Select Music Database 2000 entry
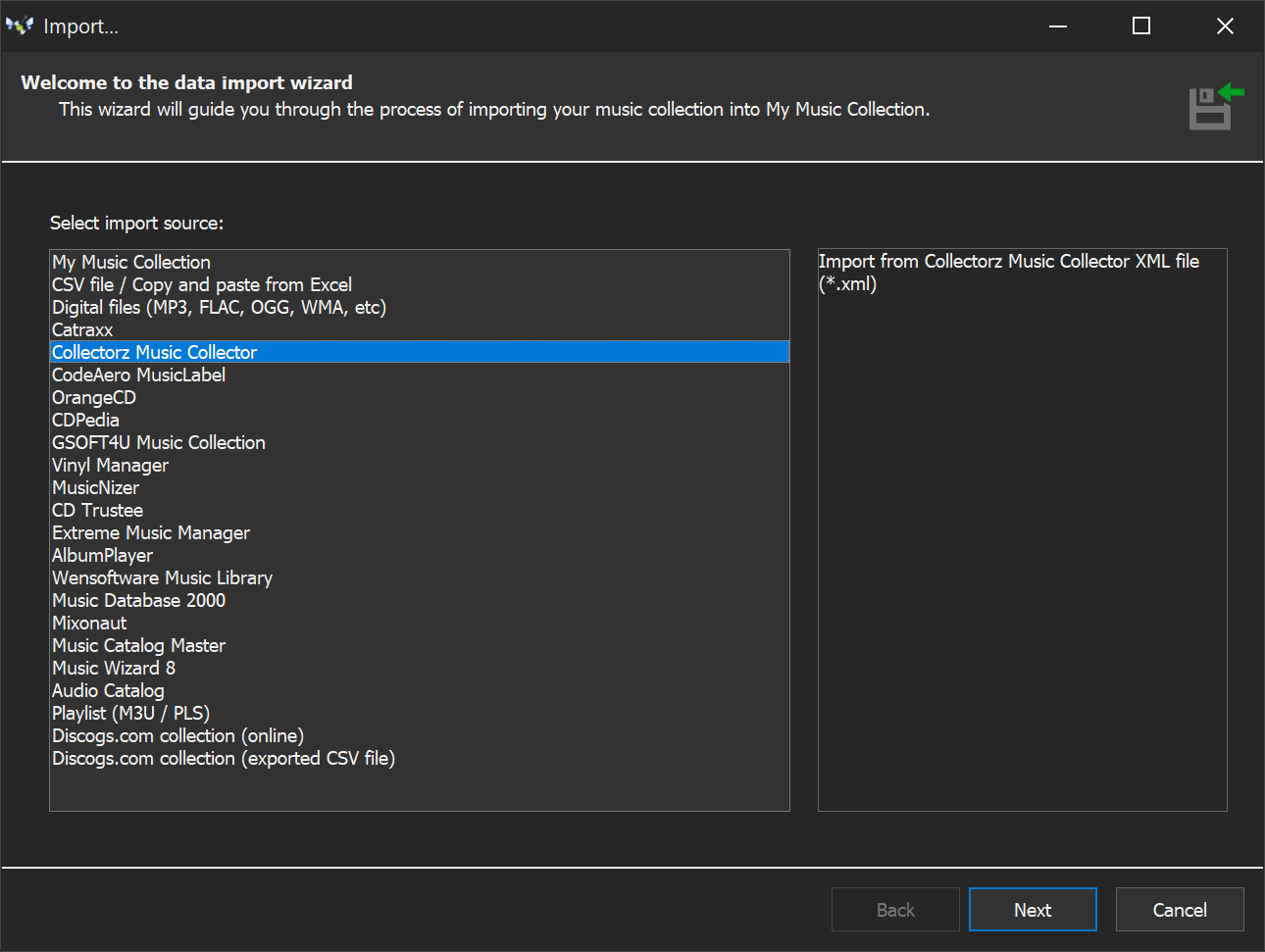 point(138,600)
